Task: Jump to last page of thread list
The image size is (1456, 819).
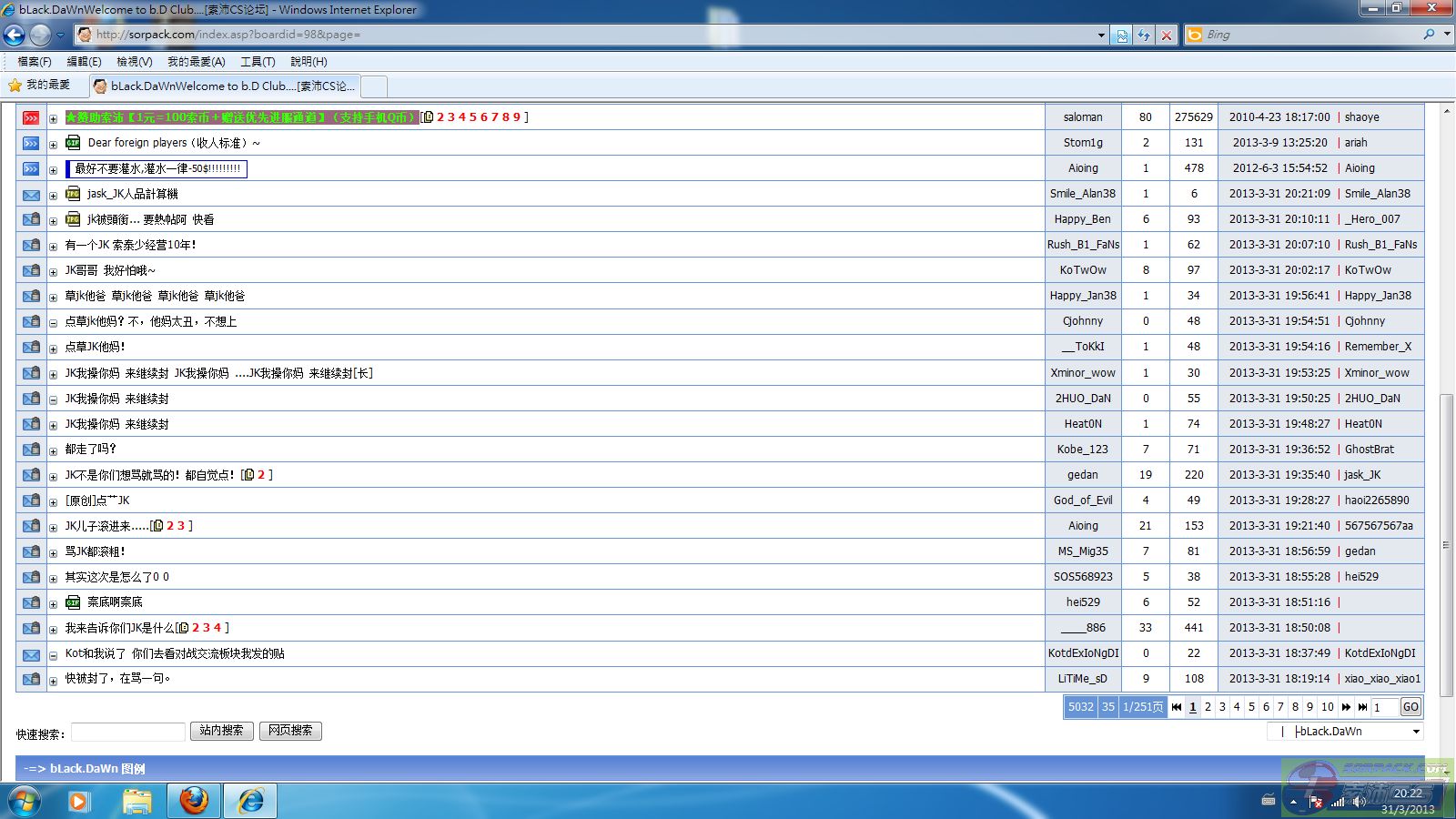Action: (1362, 707)
